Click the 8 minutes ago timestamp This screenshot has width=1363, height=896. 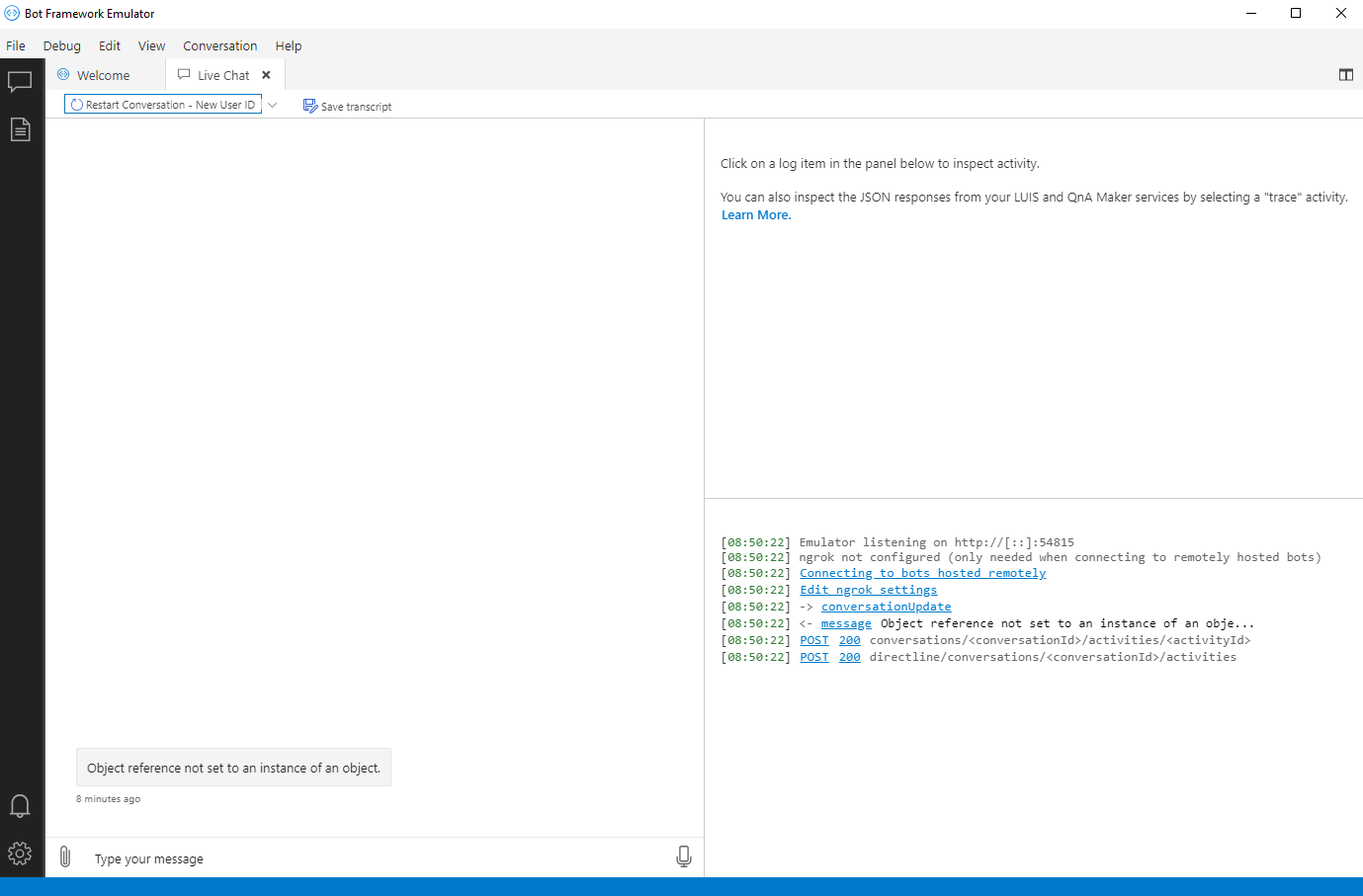[109, 799]
